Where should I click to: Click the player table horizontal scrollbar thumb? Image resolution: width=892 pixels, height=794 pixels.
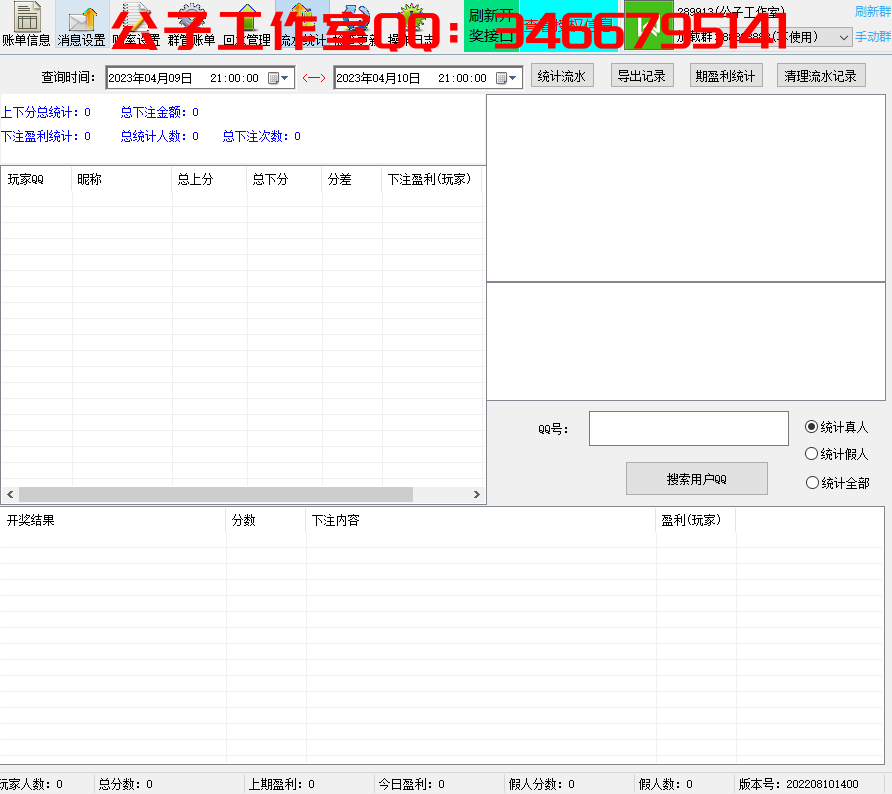coord(216,494)
